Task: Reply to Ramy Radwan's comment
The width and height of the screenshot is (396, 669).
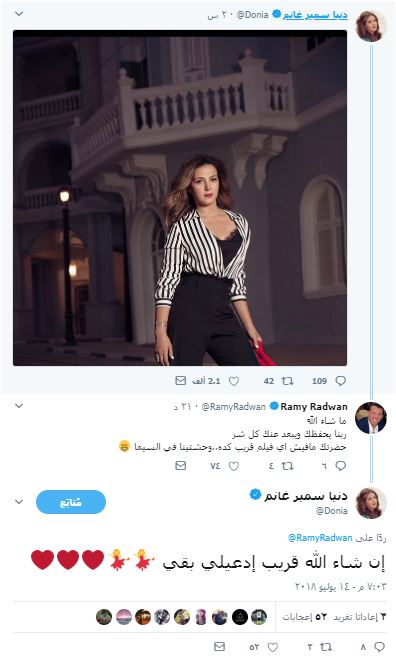Action: (340, 465)
